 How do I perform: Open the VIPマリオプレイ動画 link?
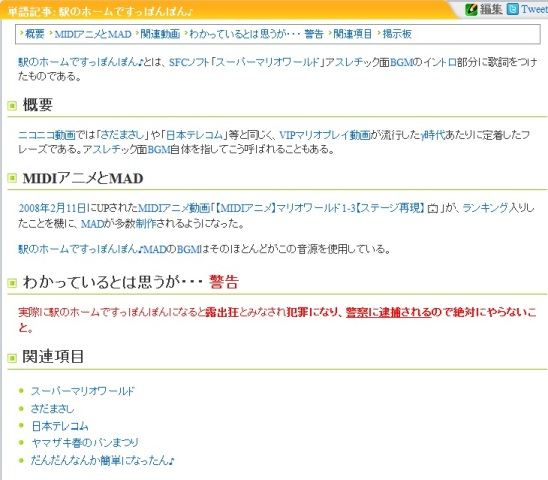(x=325, y=135)
